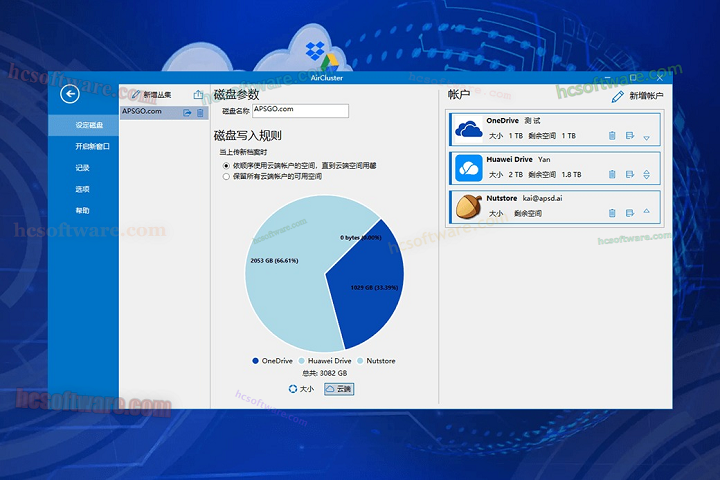Viewport: 720px width, 480px height.
Task: Open the 开启新窗口 sidebar item
Action: pyautogui.click(x=84, y=146)
